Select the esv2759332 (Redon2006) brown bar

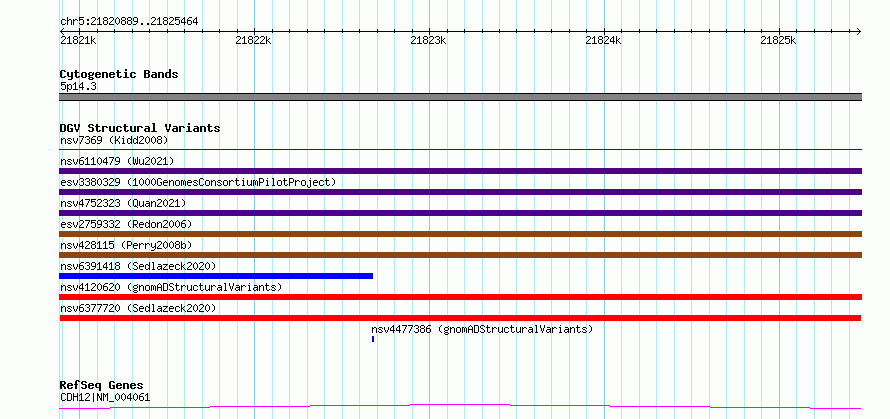[460, 234]
